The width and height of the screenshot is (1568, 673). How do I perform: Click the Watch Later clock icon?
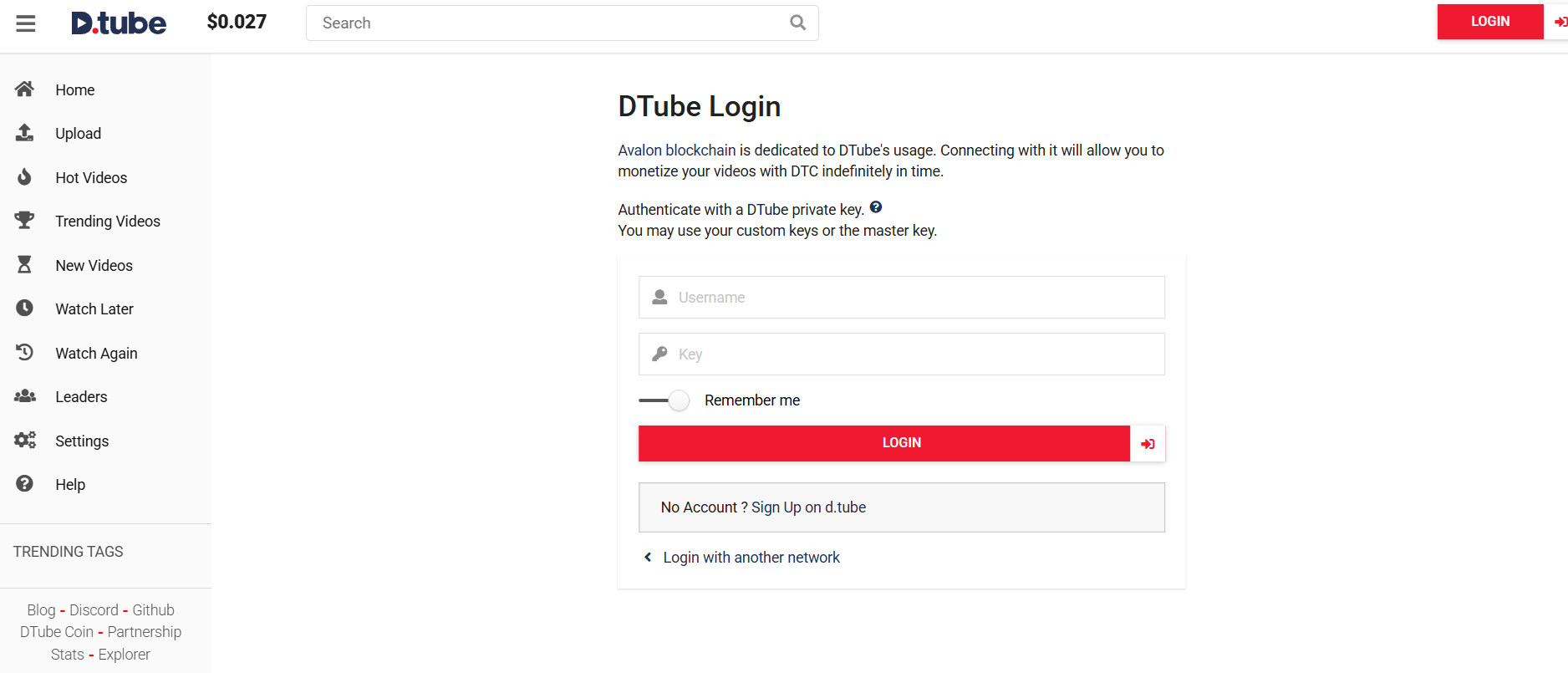click(24, 308)
